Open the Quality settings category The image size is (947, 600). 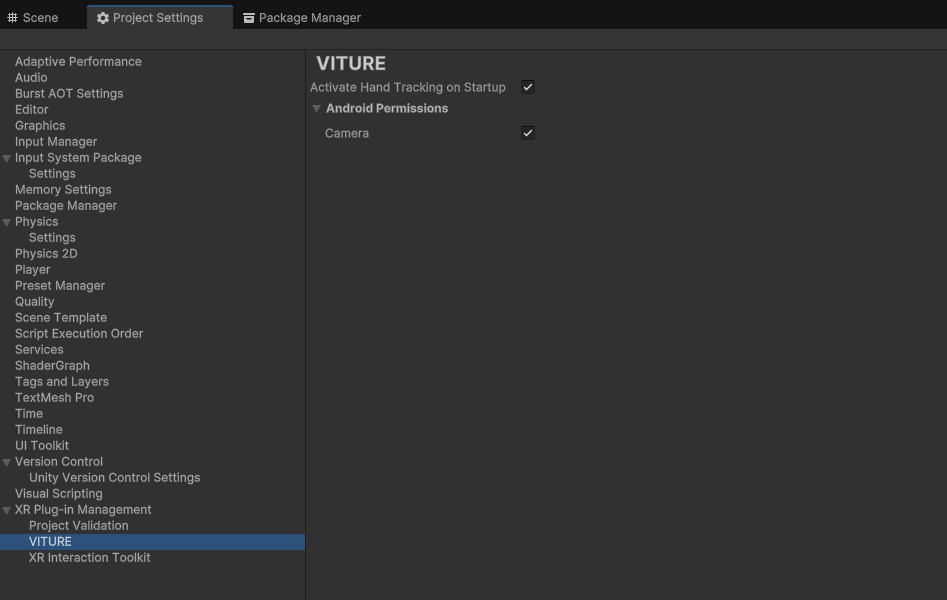click(x=34, y=302)
